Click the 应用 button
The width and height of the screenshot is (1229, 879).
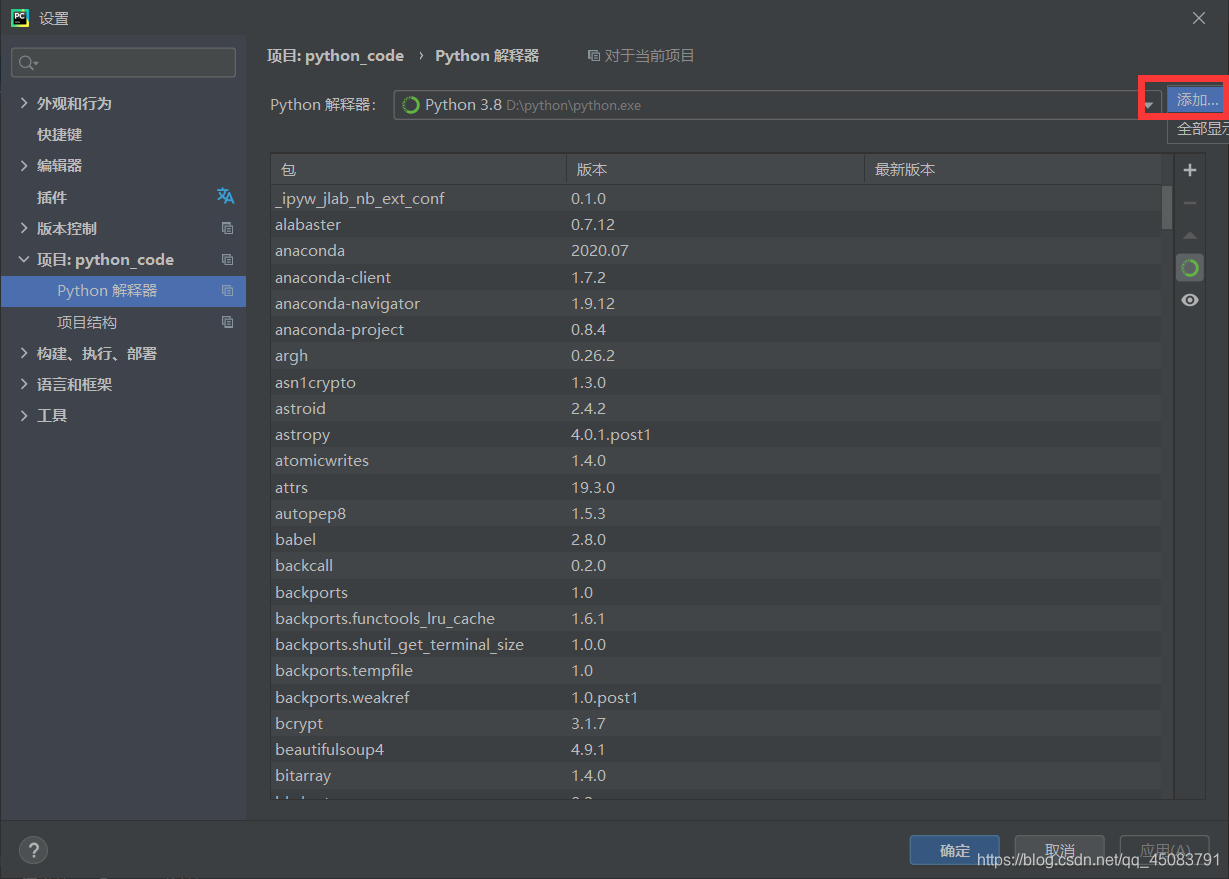pyautogui.click(x=1164, y=850)
